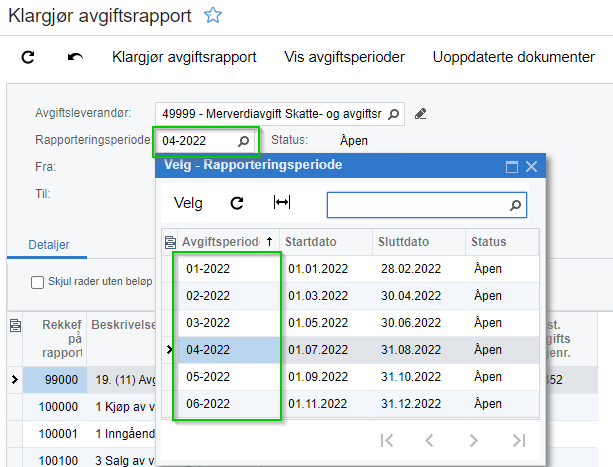Toggle Skjul rader uten beløp checkbox

37,282
